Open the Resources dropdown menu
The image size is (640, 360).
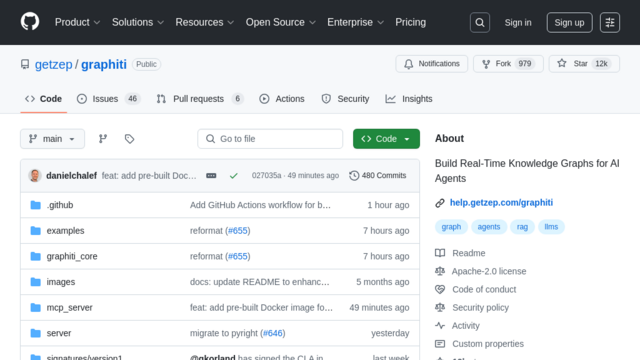(204, 22)
